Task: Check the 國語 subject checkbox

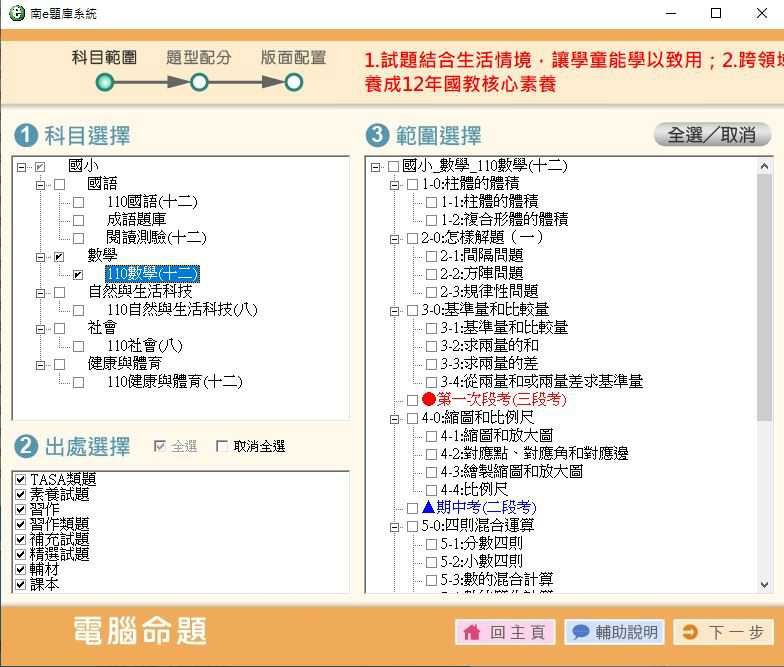Action: pos(60,184)
